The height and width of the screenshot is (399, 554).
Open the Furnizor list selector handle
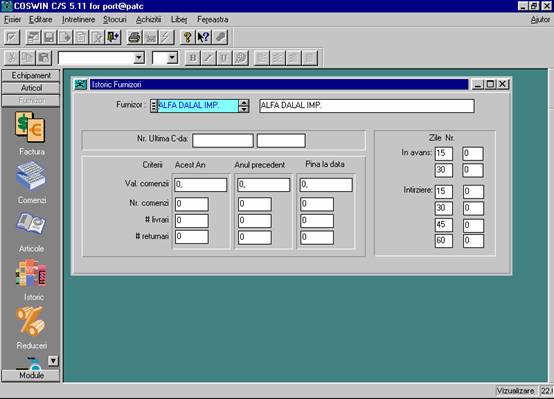153,106
